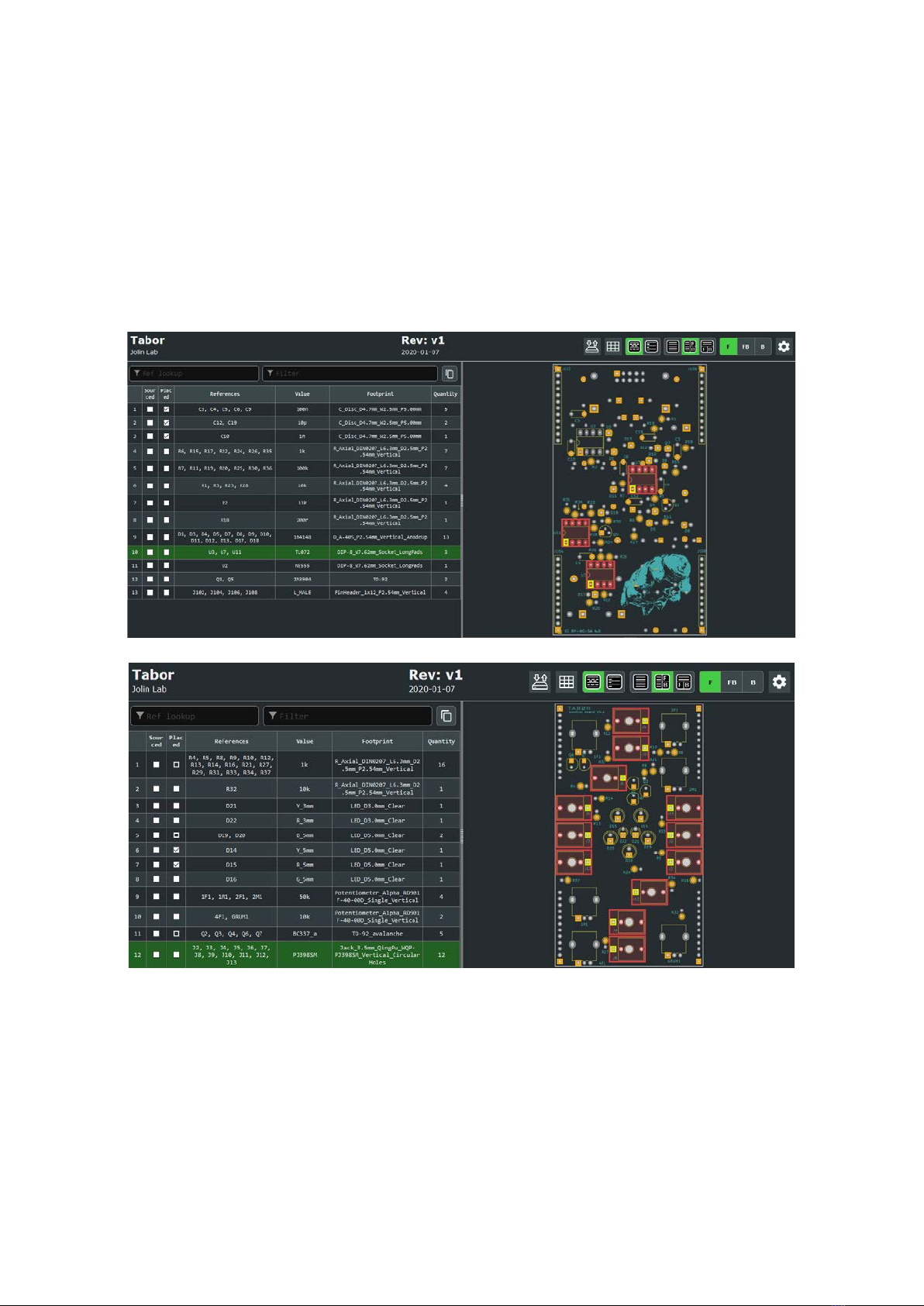Screen dimensions: 924x1306
Task: Show back layer B in lower view
Action: click(753, 682)
